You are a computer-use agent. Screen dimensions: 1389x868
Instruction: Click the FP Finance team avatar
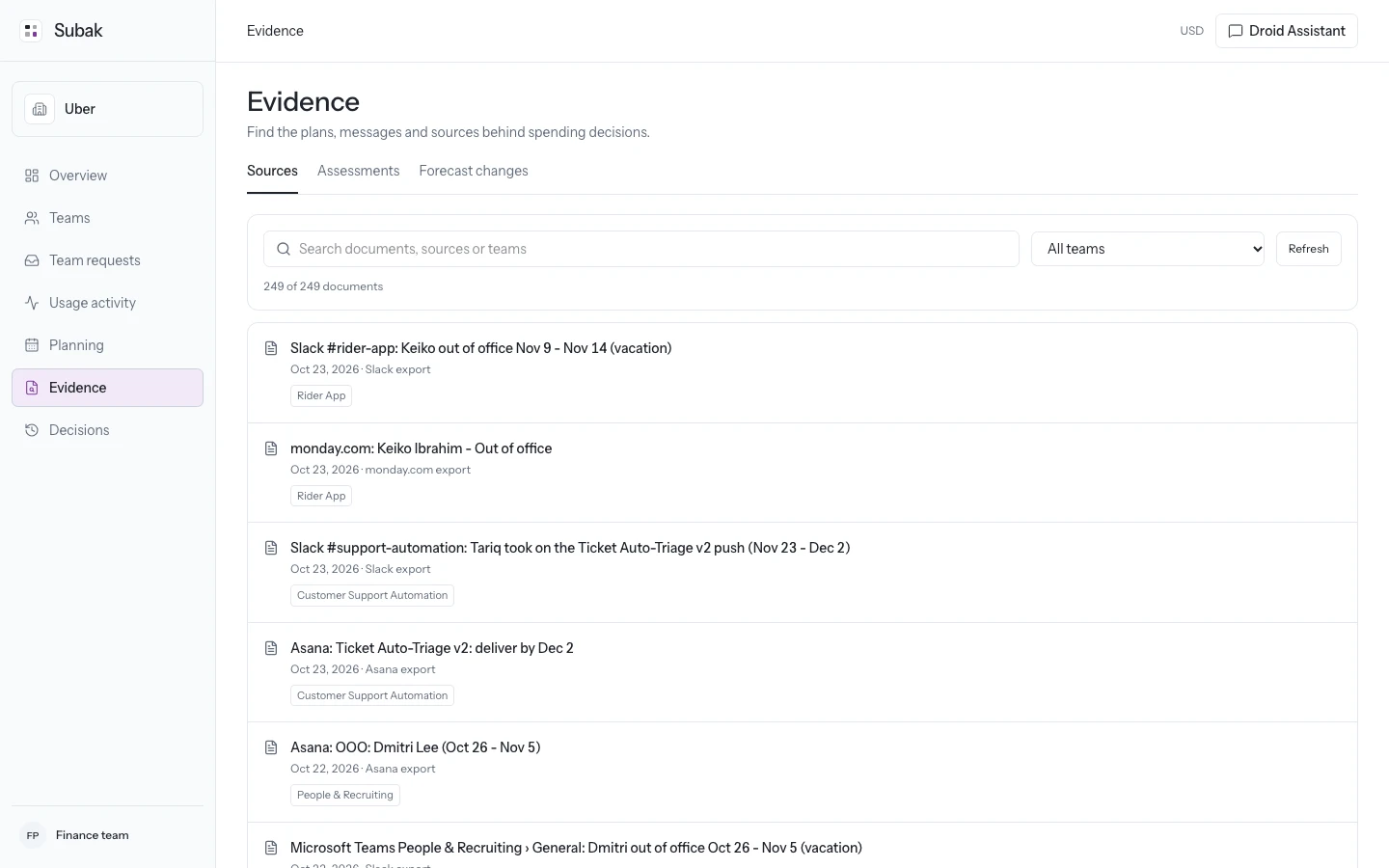click(33, 835)
